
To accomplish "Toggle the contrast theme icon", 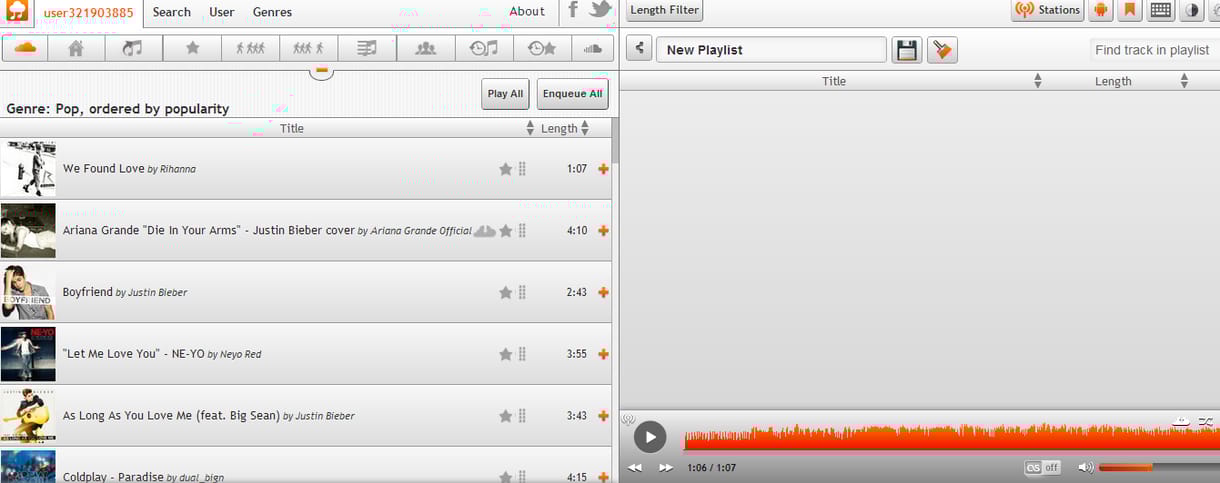I will (x=1191, y=10).
